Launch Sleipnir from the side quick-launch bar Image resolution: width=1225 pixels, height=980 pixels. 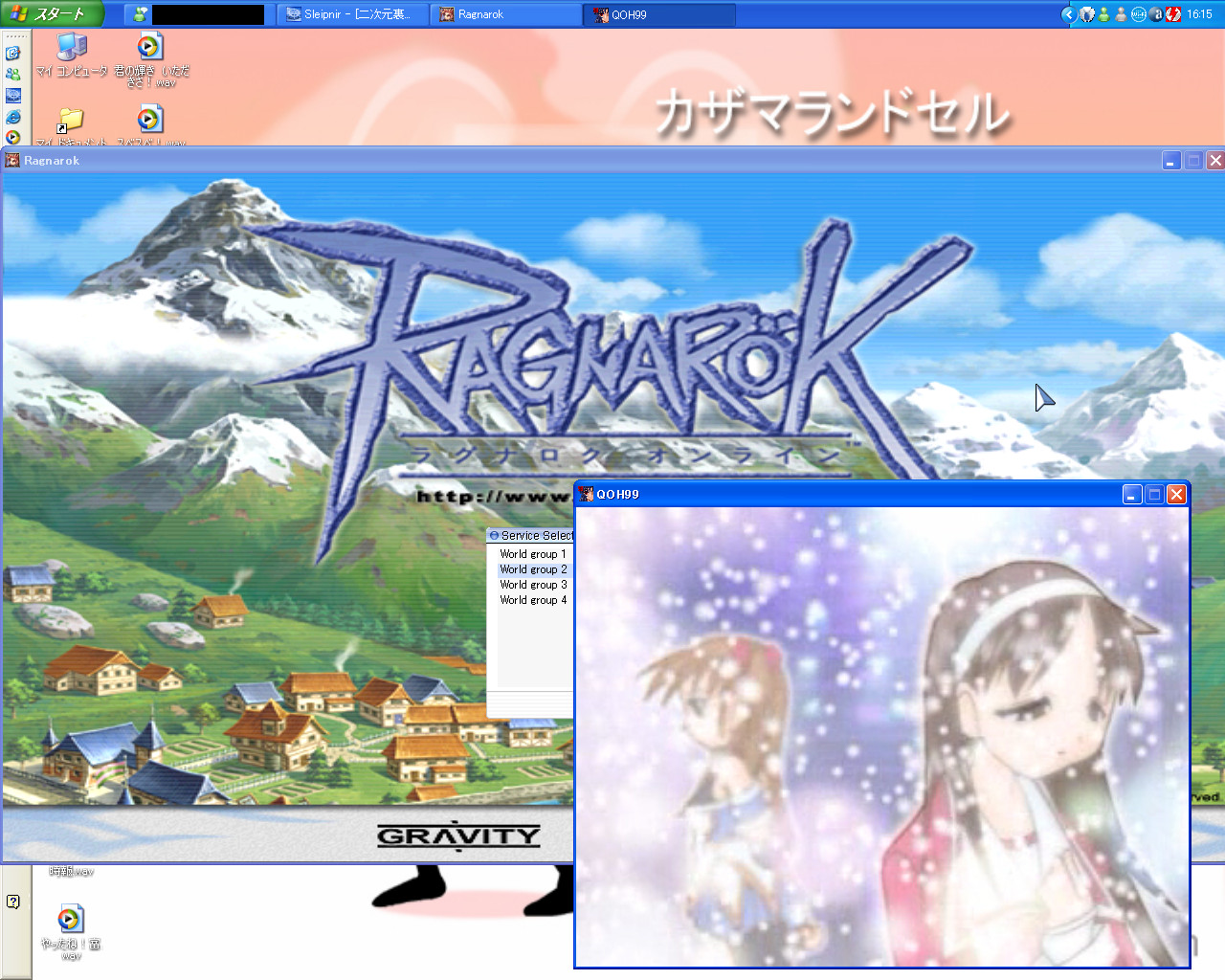(13, 96)
